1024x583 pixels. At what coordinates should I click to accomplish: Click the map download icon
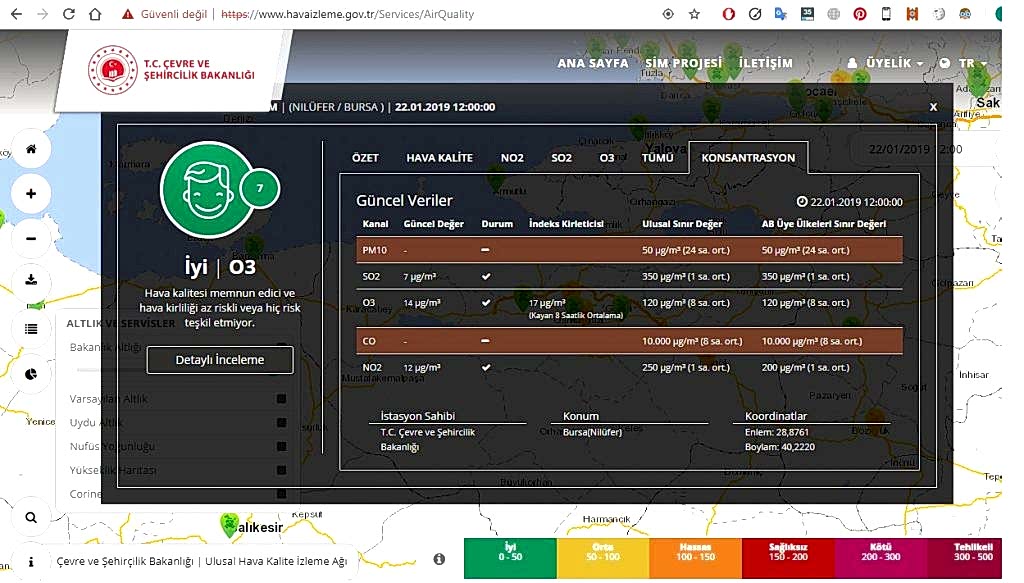[x=31, y=281]
